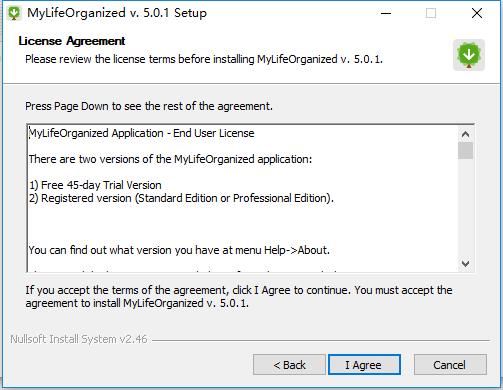The height and width of the screenshot is (390, 503).
Task: Click the "Help->About" sentence in the license
Action: pyautogui.click(x=179, y=250)
